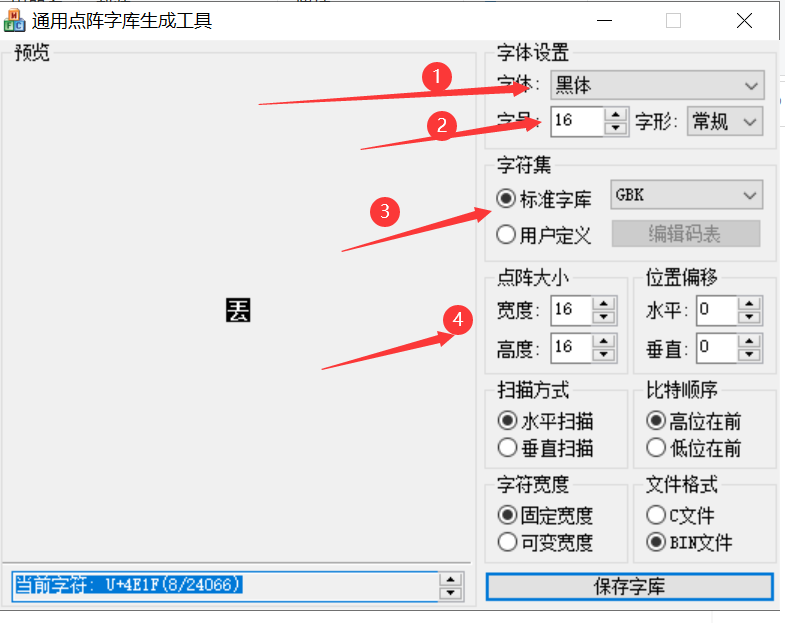
Task: Open the GBK character set dropdown
Action: (x=686, y=195)
